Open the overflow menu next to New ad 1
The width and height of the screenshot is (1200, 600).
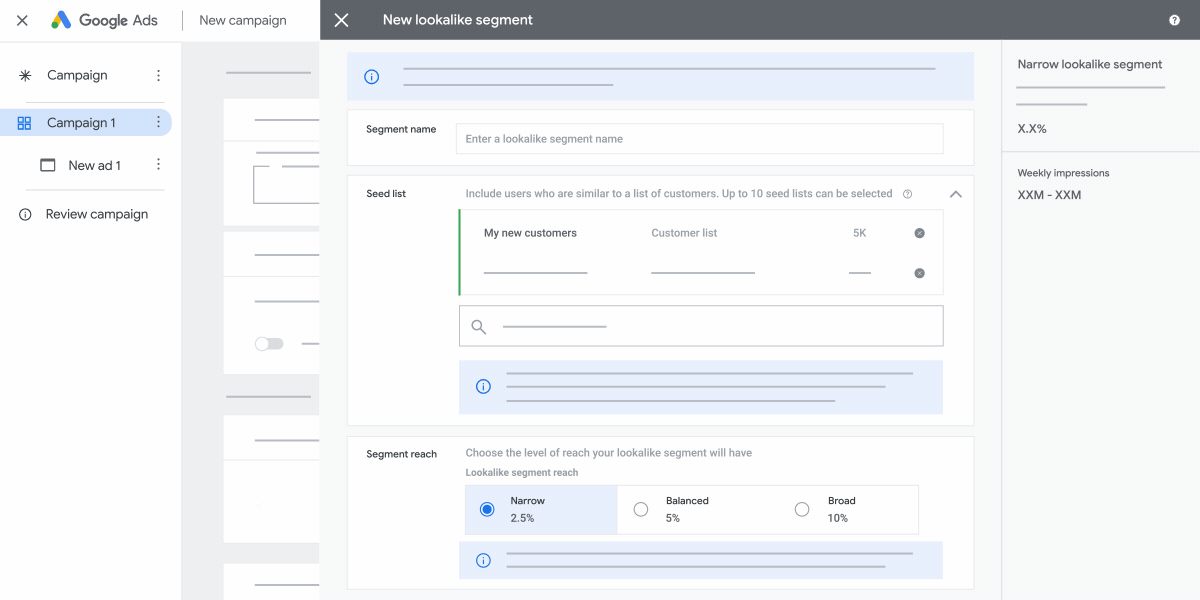point(158,164)
